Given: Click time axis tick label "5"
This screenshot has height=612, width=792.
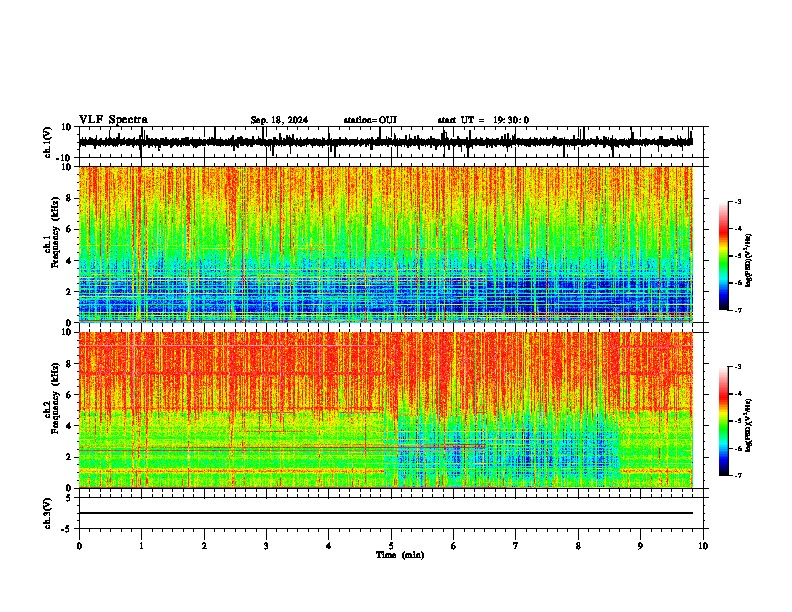Looking at the screenshot, I should pos(391,546).
